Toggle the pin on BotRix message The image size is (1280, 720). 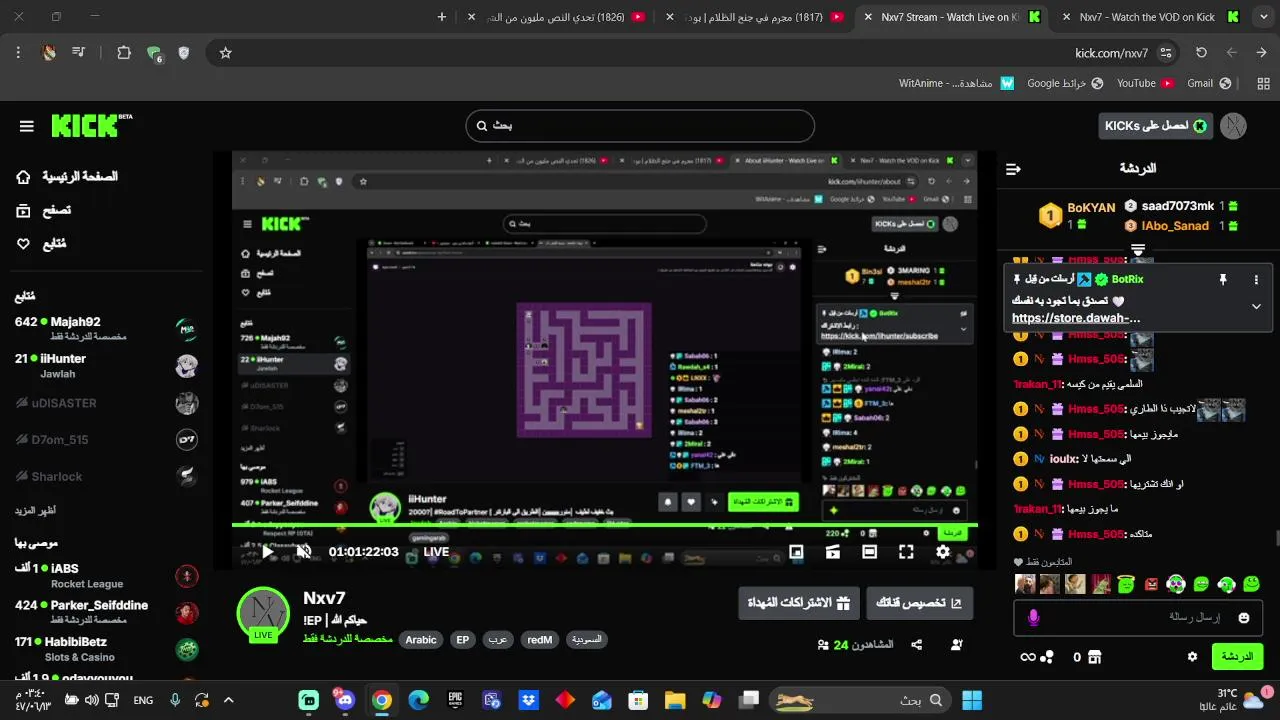[x=1222, y=280]
